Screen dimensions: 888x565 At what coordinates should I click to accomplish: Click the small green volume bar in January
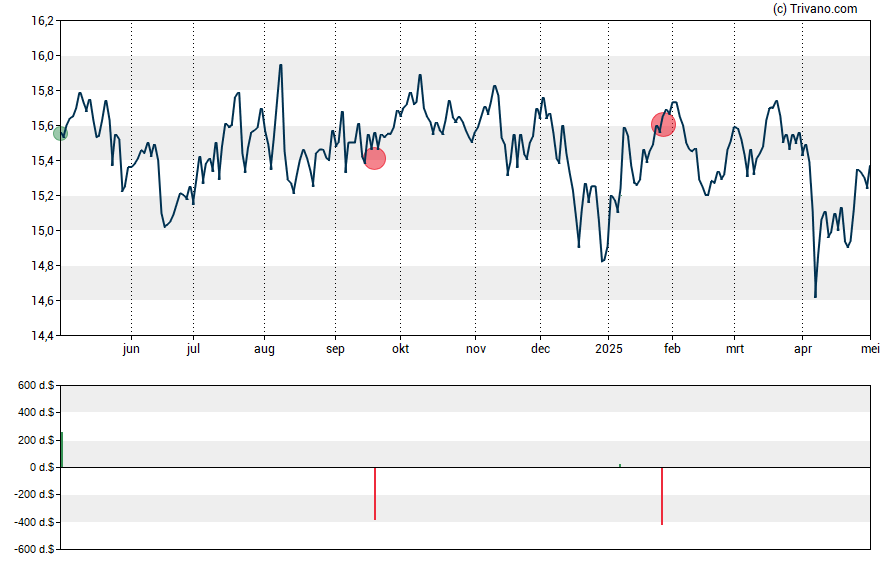pos(620,466)
